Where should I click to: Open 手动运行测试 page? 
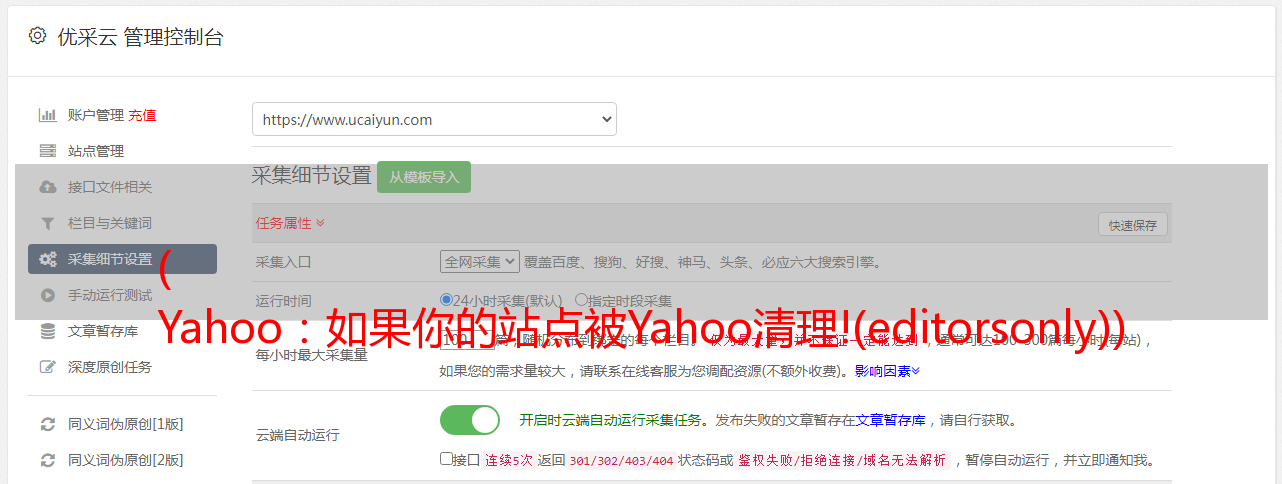click(x=110, y=295)
